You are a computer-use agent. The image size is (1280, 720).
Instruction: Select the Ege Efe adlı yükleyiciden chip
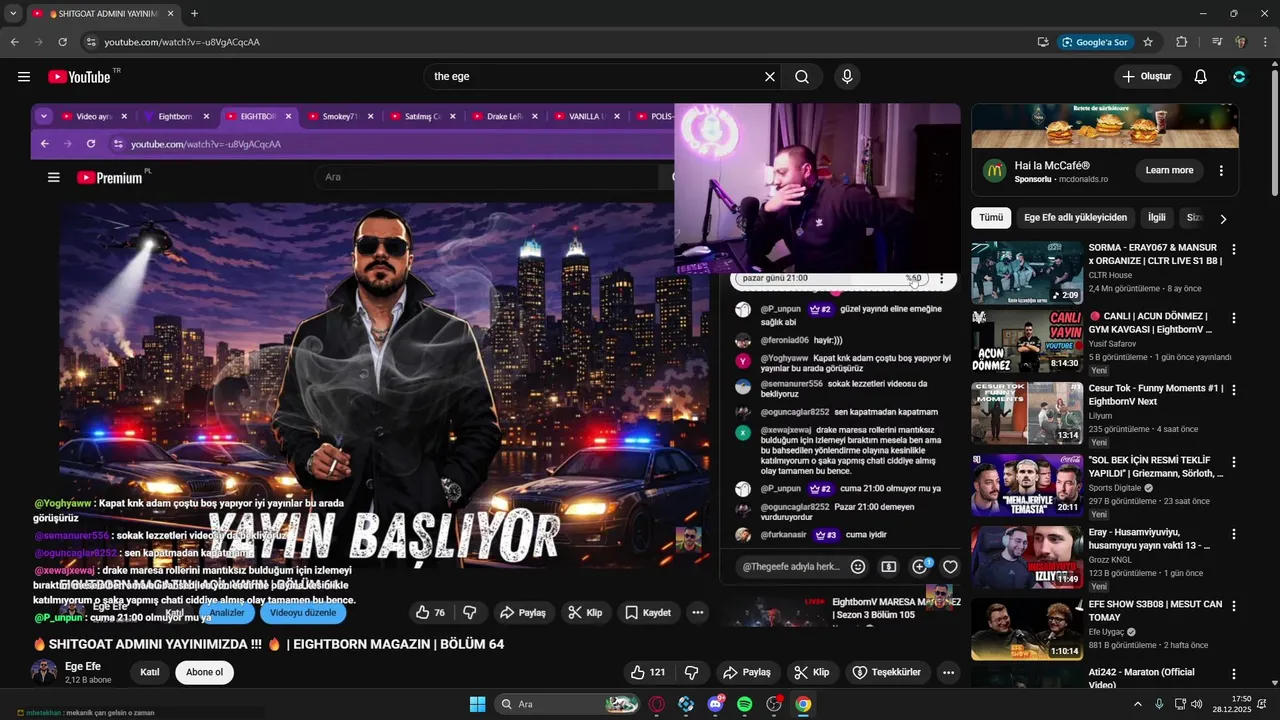(x=1075, y=217)
